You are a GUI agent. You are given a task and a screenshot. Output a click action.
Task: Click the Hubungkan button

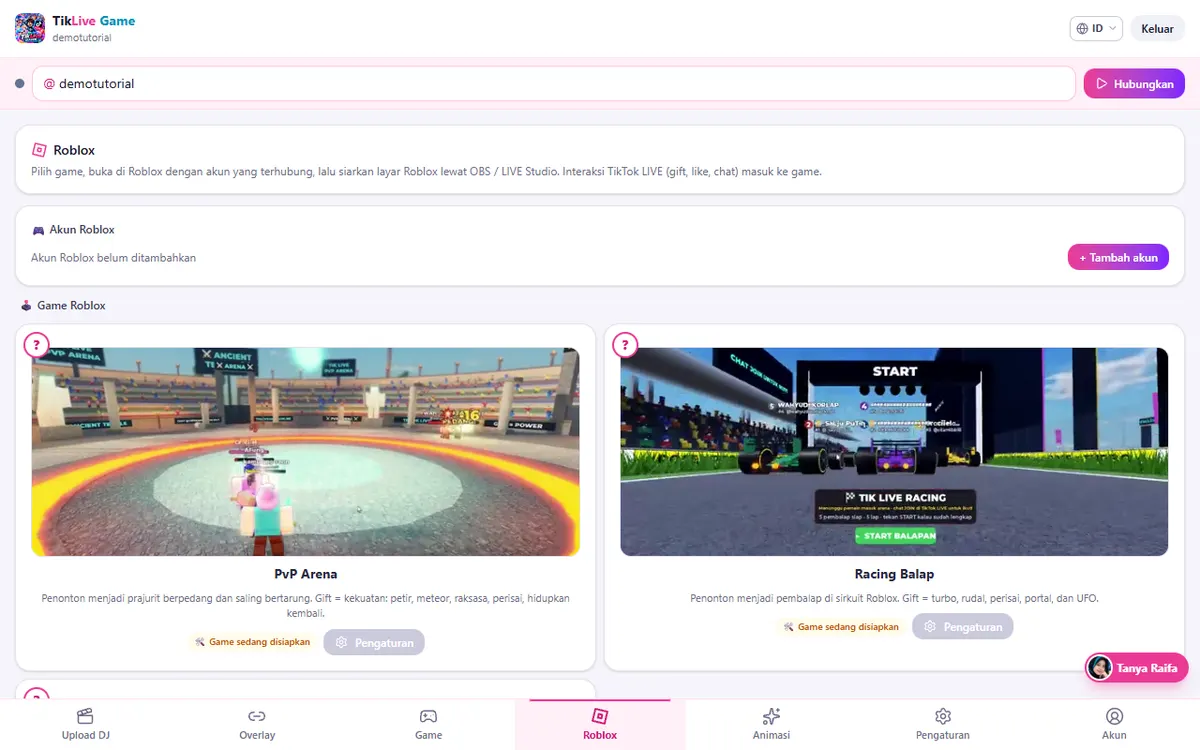coord(1134,84)
